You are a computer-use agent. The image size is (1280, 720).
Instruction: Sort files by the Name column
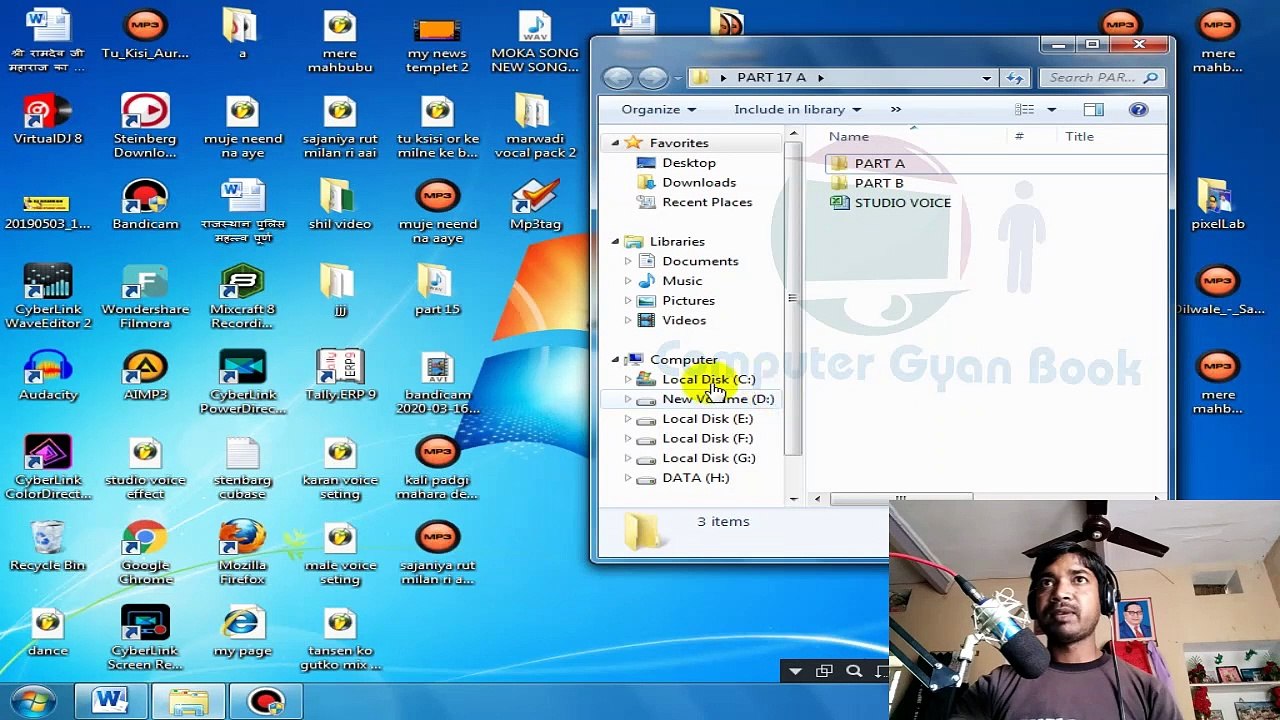tap(848, 137)
